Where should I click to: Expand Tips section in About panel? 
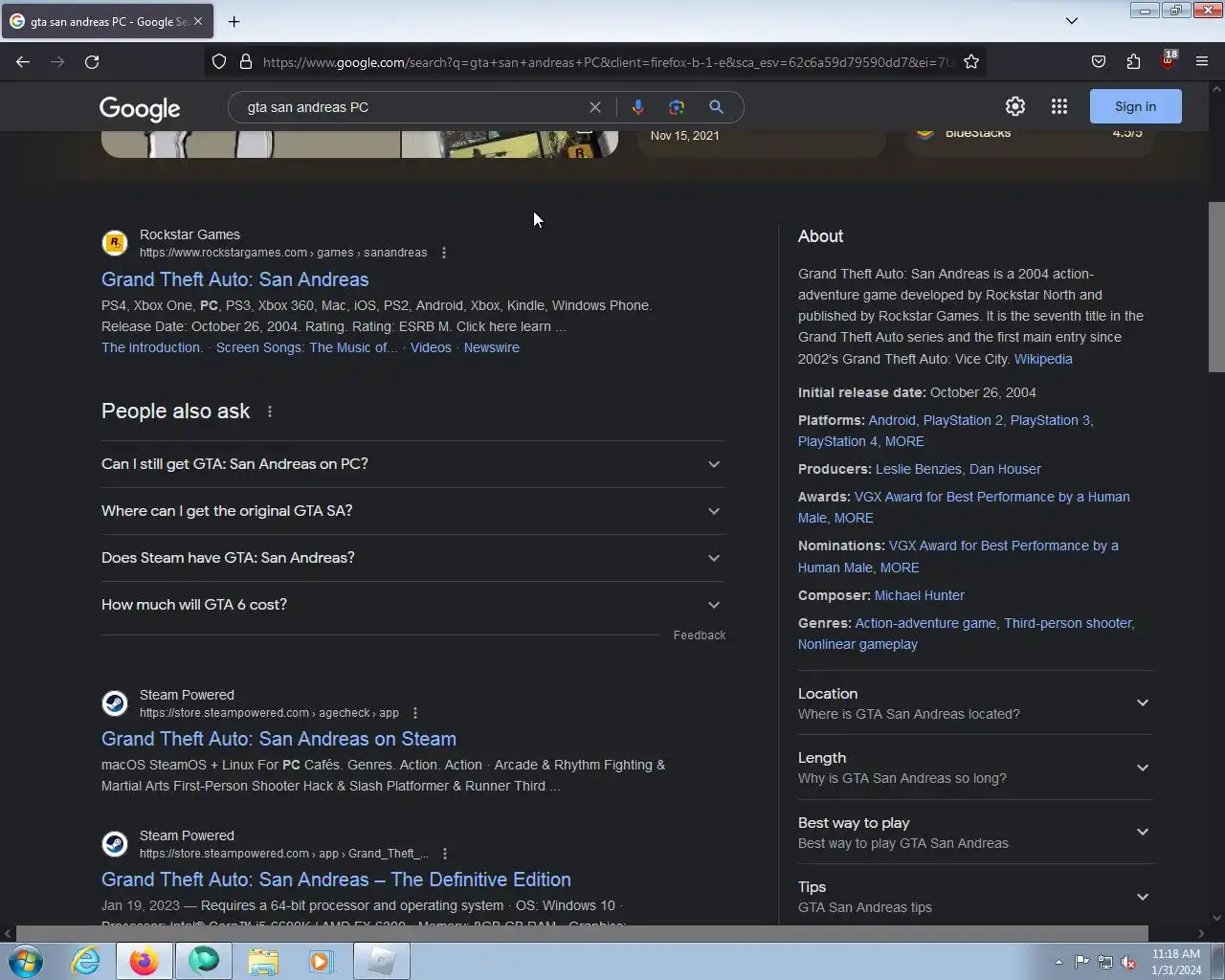pyautogui.click(x=975, y=897)
